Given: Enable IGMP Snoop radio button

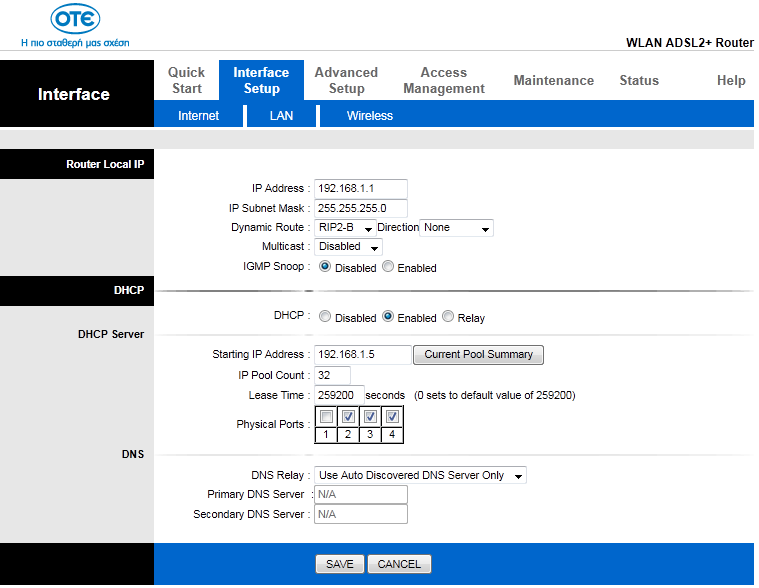Looking at the screenshot, I should pyautogui.click(x=389, y=267).
